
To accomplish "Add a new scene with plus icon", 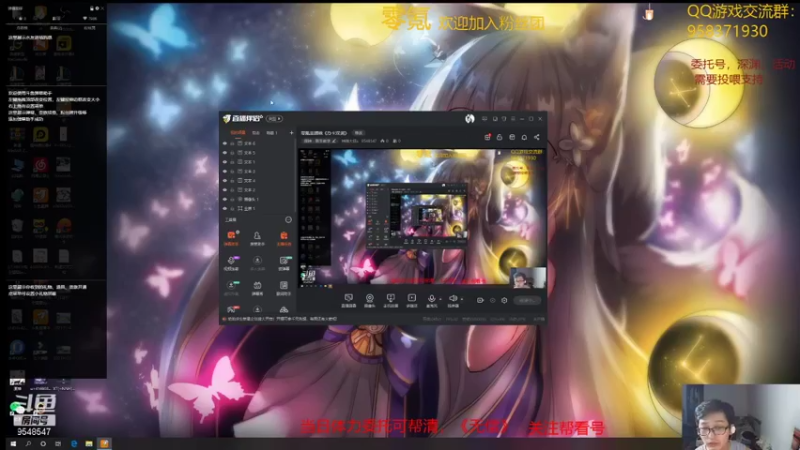I will 291,133.
